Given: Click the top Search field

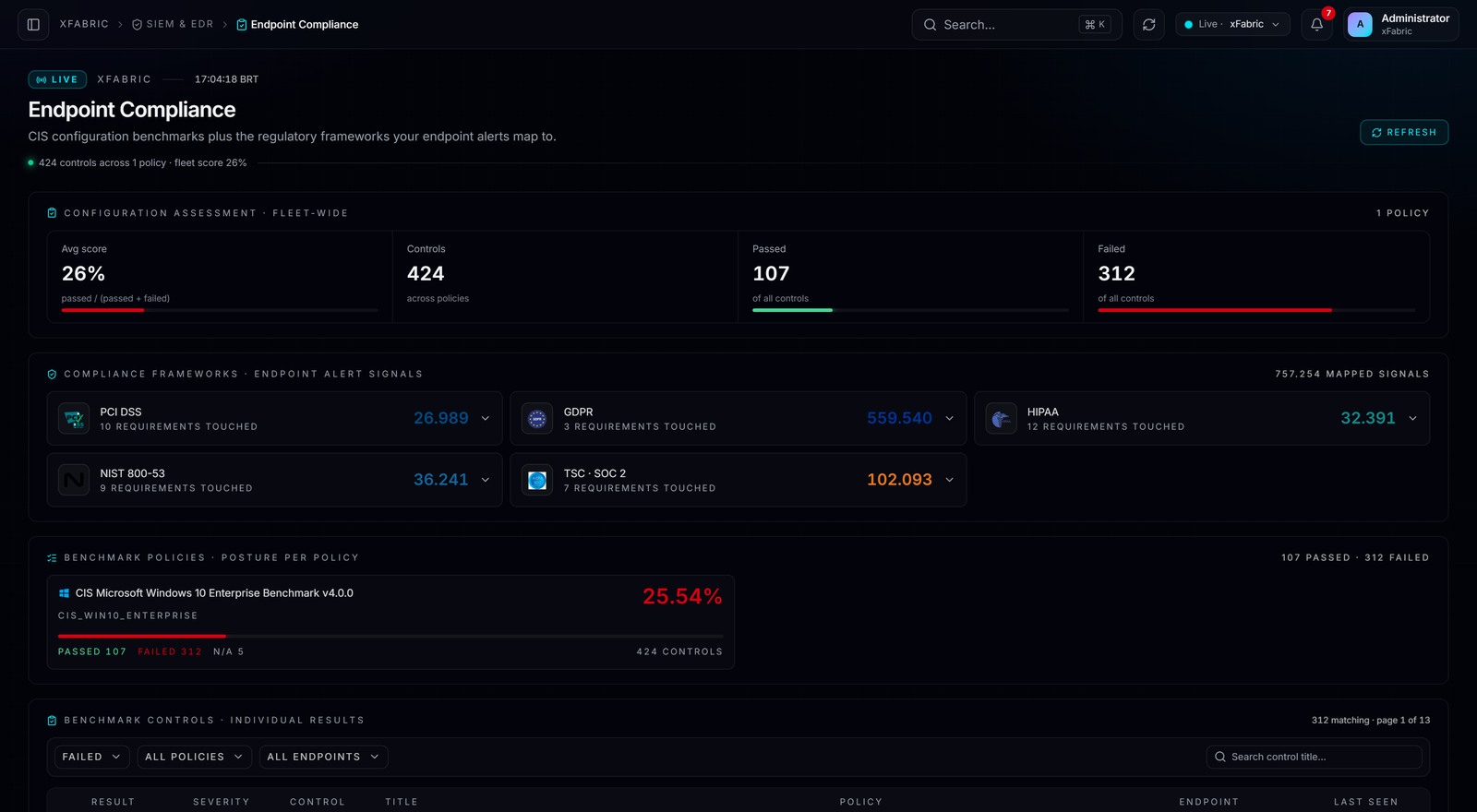Looking at the screenshot, I should (x=1016, y=25).
